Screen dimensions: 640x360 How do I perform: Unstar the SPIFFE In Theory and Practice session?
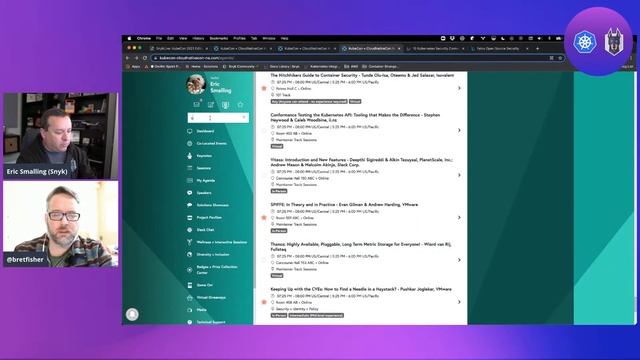264,218
